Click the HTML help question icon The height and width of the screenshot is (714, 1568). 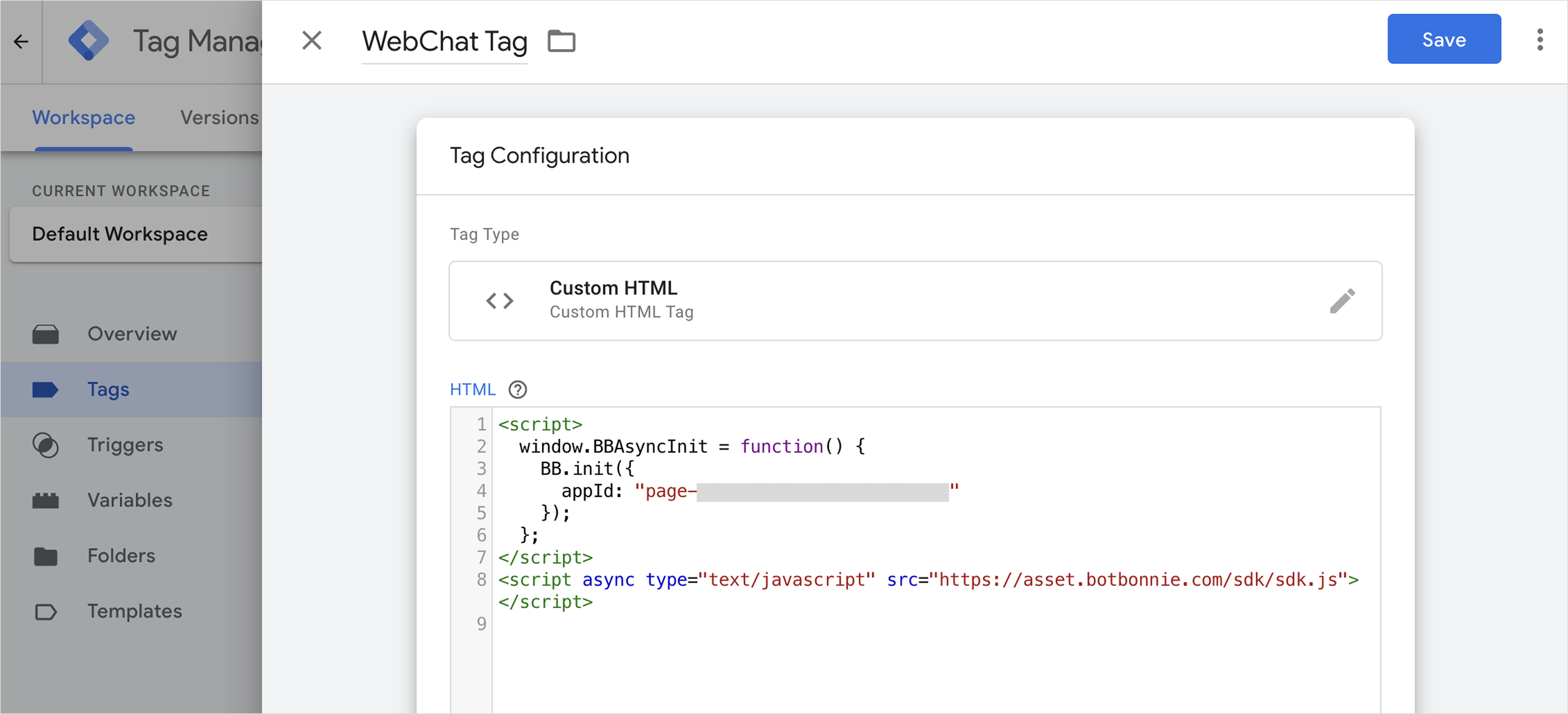[x=517, y=390]
